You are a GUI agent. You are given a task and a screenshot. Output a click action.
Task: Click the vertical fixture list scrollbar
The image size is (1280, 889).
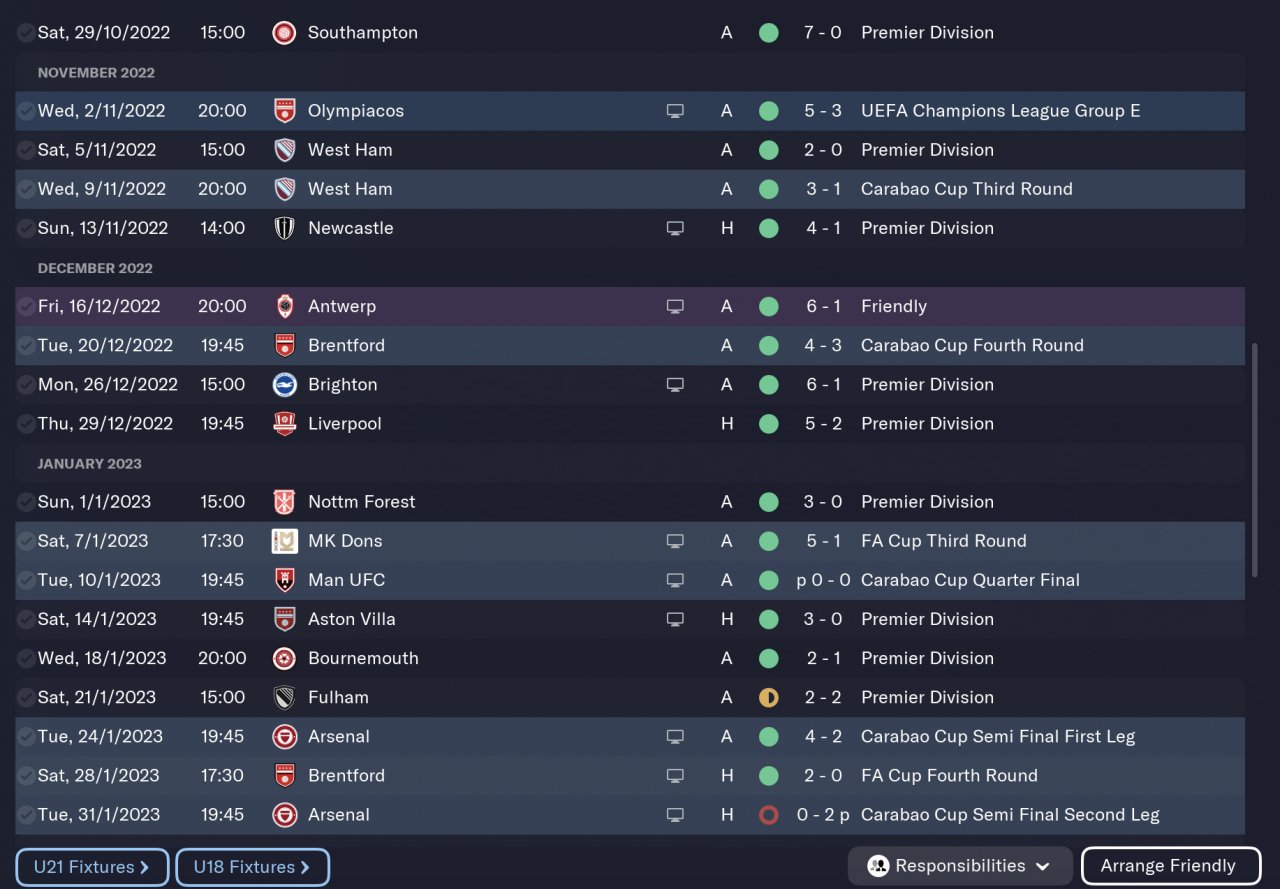(x=1255, y=460)
